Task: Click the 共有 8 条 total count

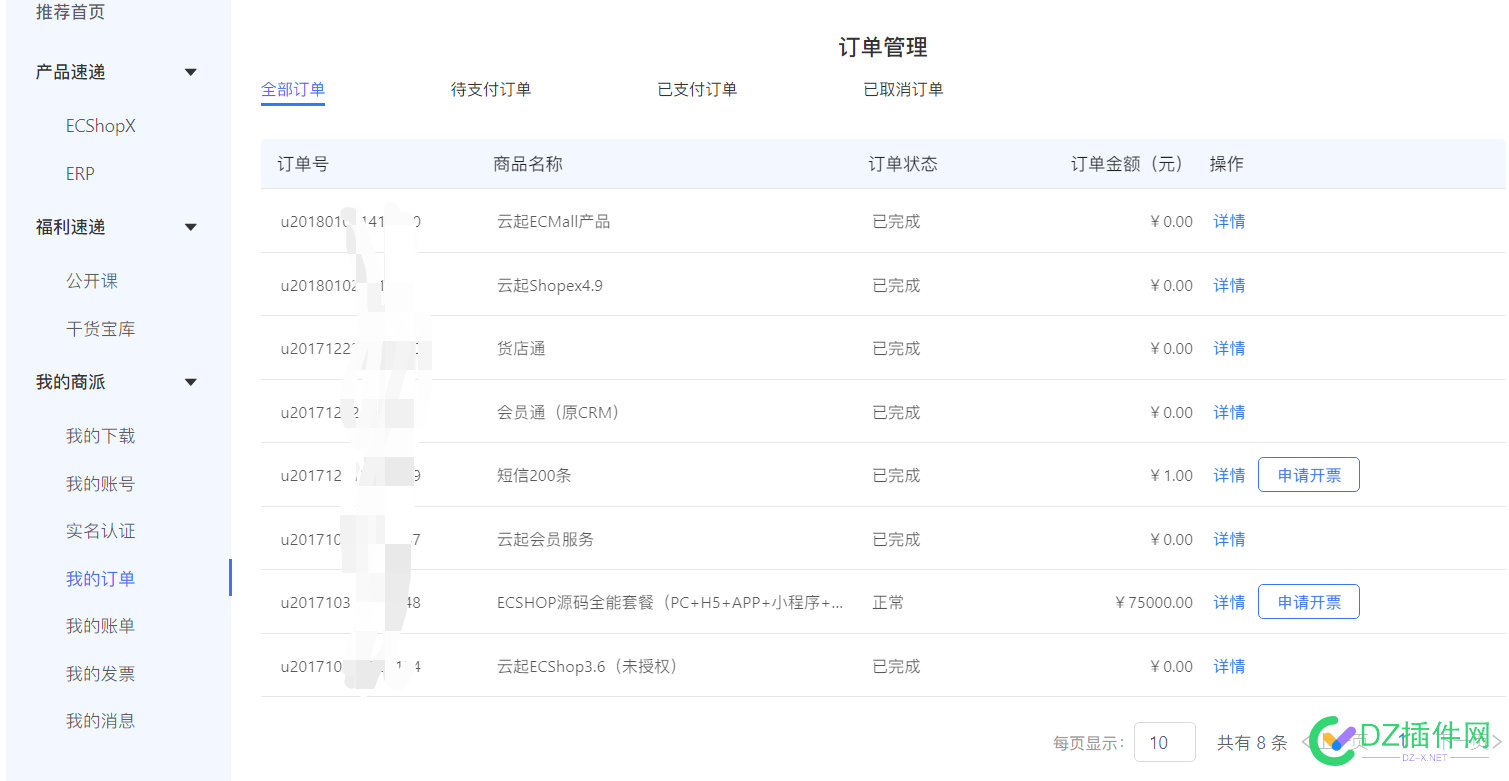Action: (1252, 743)
